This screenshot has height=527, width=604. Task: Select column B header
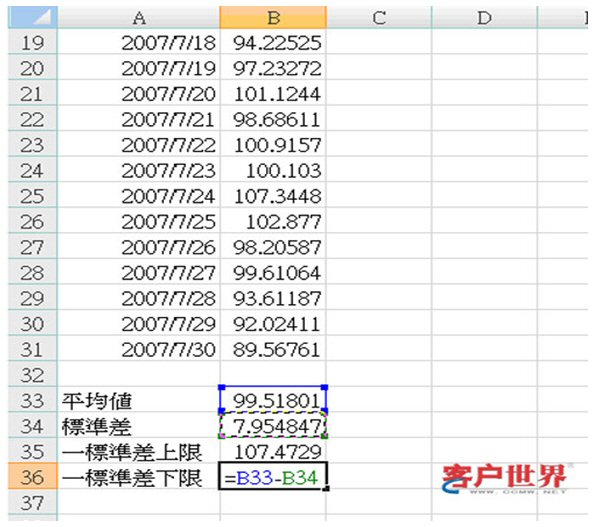point(272,17)
